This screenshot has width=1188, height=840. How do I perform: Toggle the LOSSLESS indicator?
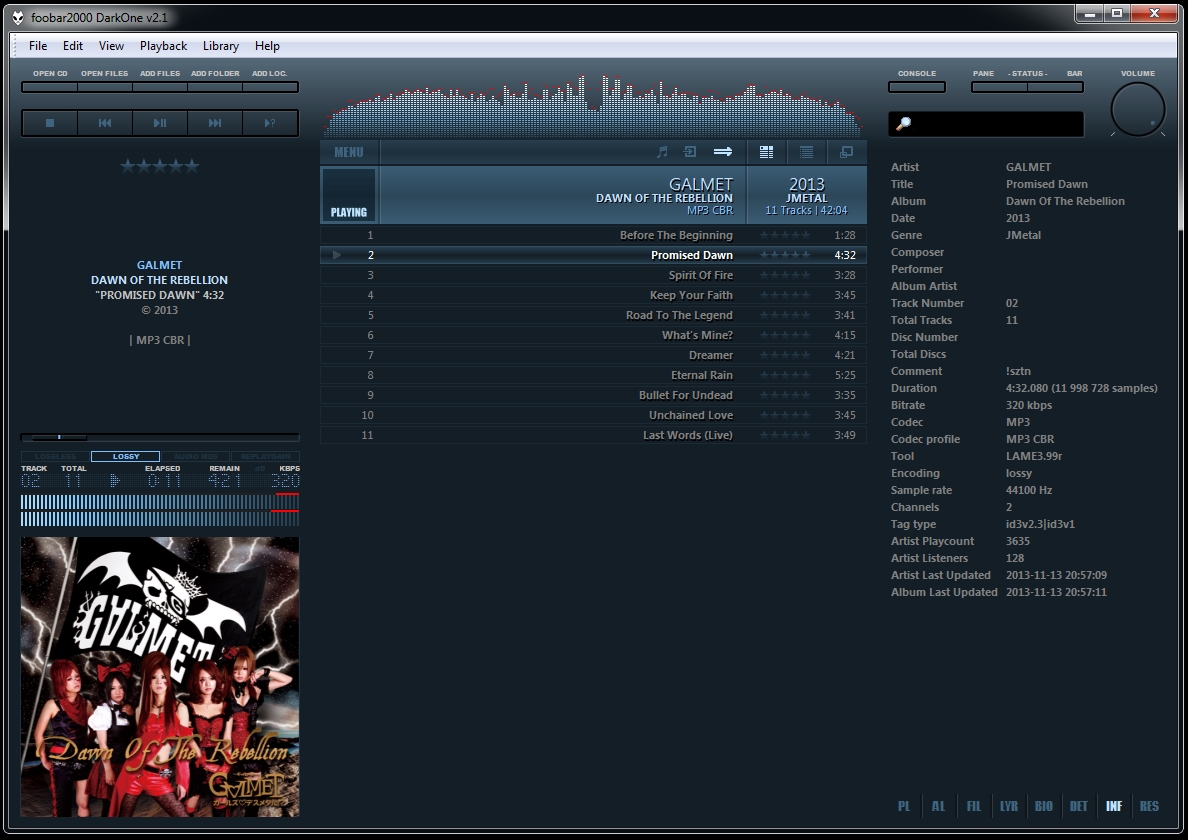coord(55,456)
